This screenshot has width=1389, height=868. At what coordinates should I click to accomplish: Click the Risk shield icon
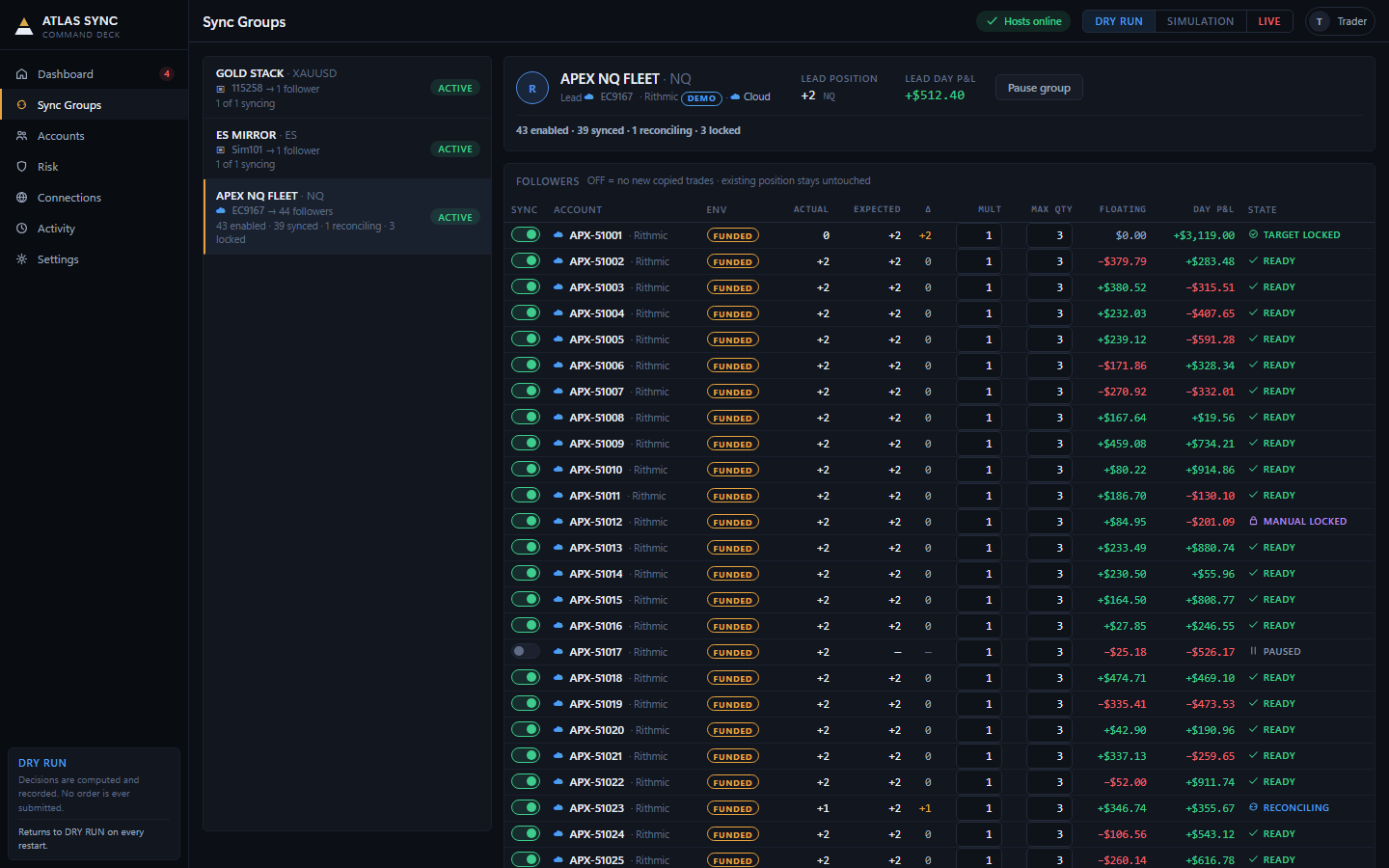tap(21, 167)
